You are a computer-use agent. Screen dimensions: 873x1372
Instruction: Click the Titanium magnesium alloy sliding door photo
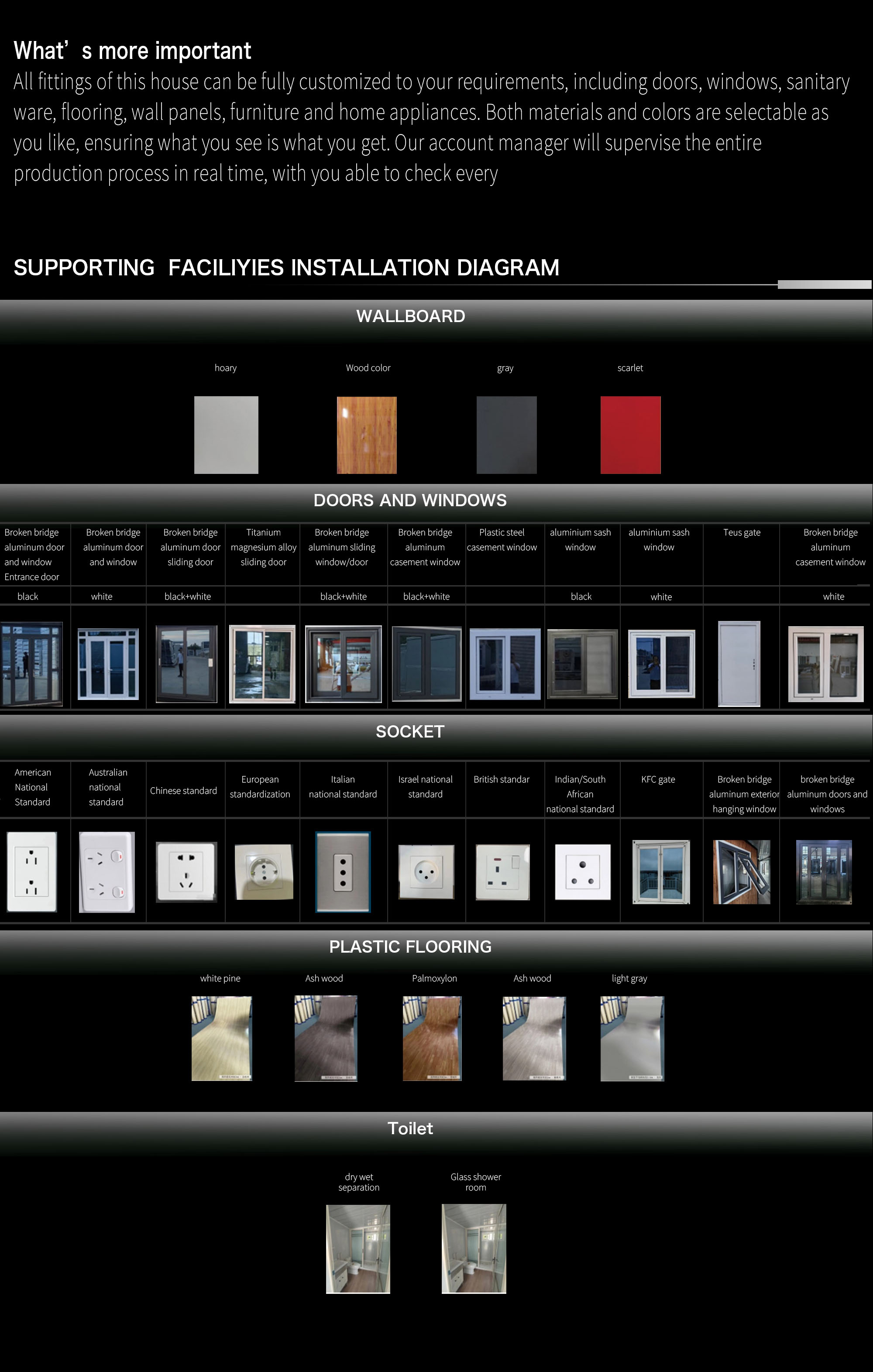pos(262,663)
